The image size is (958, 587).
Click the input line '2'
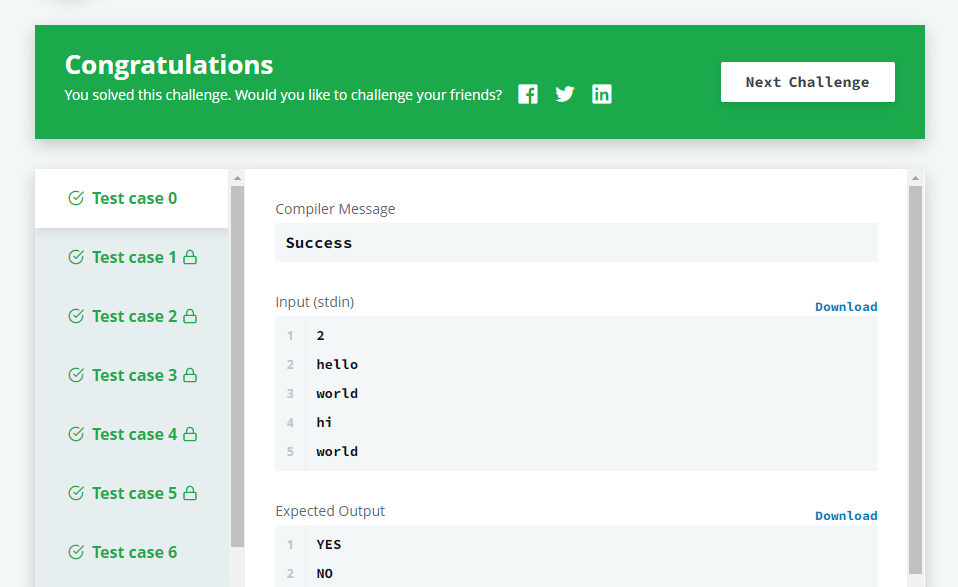pyautogui.click(x=320, y=335)
